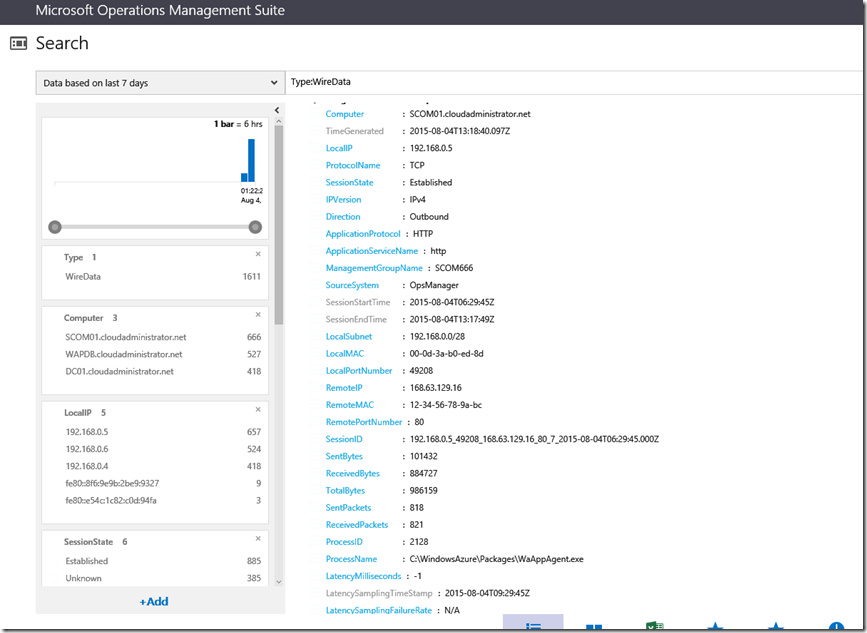Dismiss the LocalIP facet with X
Viewport: 867px width, 633px height.
[258, 410]
